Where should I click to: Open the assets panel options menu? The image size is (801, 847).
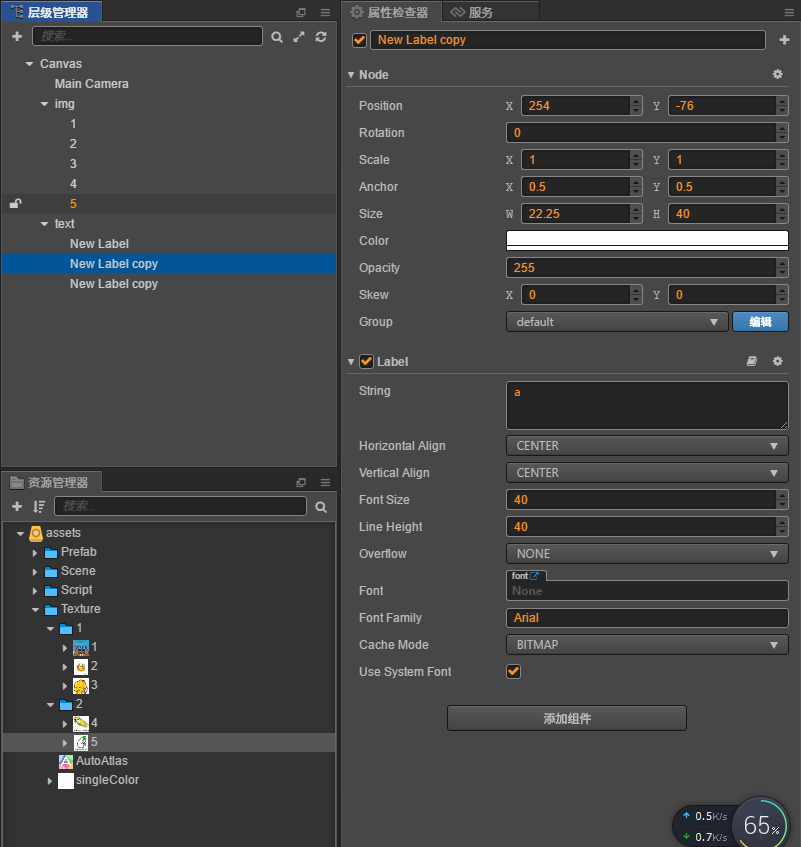tap(325, 482)
